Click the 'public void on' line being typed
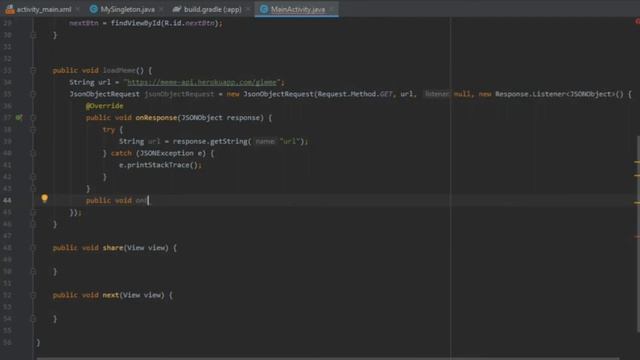 pyautogui.click(x=117, y=200)
